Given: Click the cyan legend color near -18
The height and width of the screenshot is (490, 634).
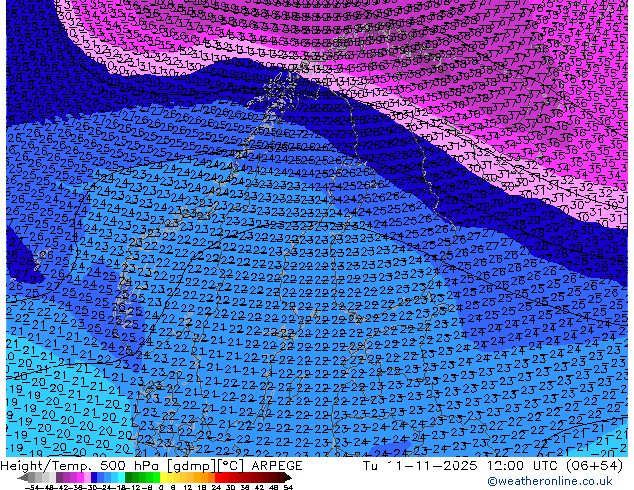Looking at the screenshot, I should pos(122,477).
